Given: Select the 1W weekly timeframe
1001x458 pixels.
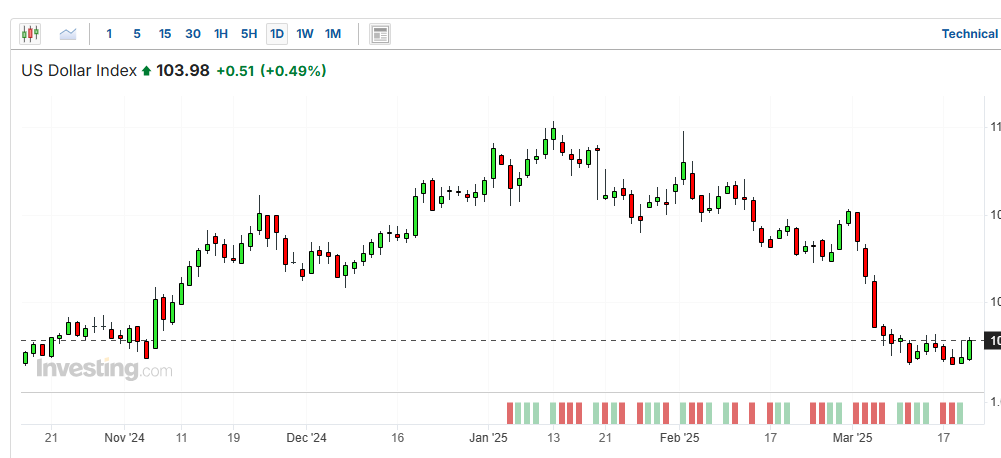Looking at the screenshot, I should pos(305,34).
